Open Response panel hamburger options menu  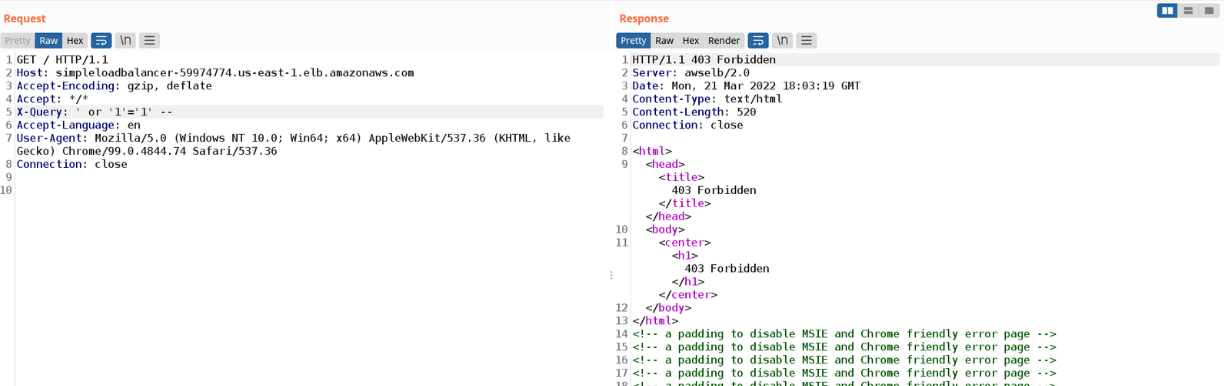coord(806,41)
